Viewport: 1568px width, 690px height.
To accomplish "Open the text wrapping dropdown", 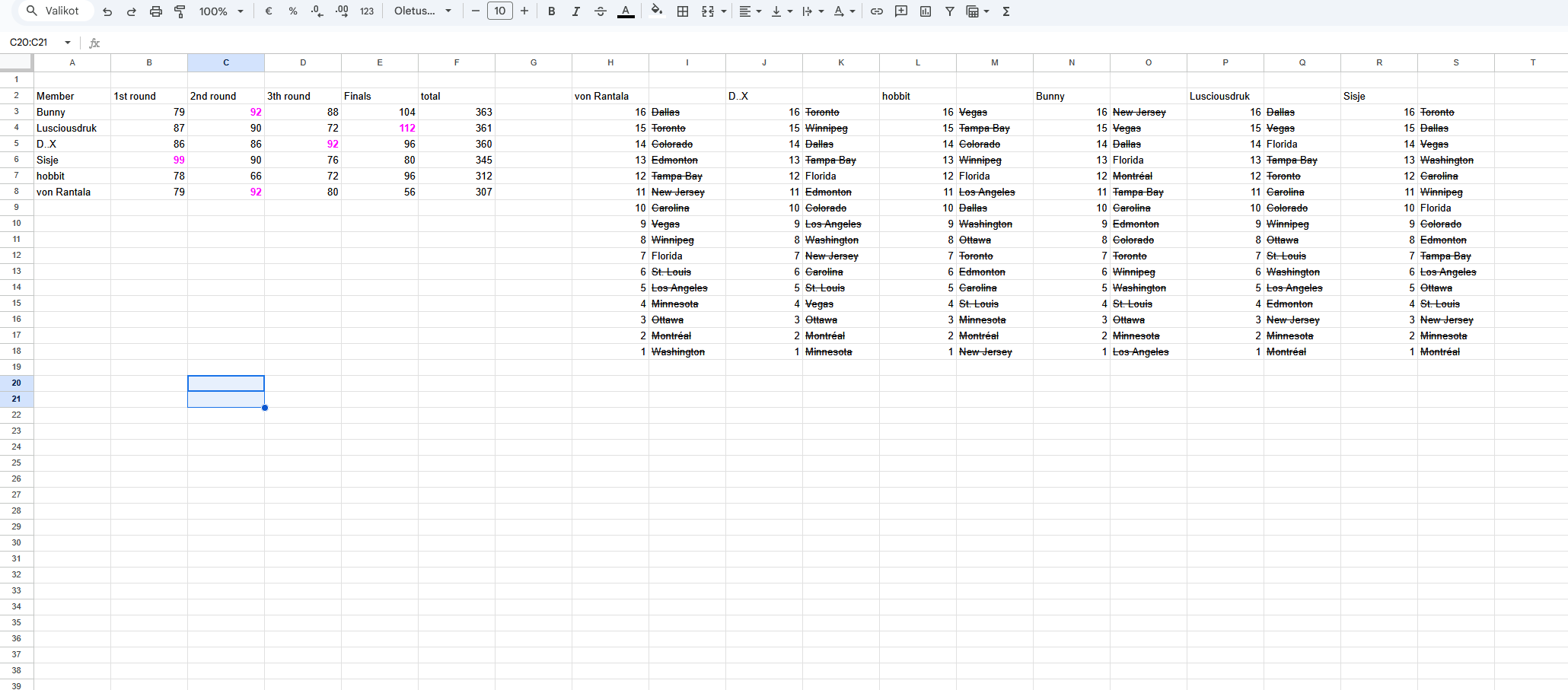I will [x=813, y=11].
